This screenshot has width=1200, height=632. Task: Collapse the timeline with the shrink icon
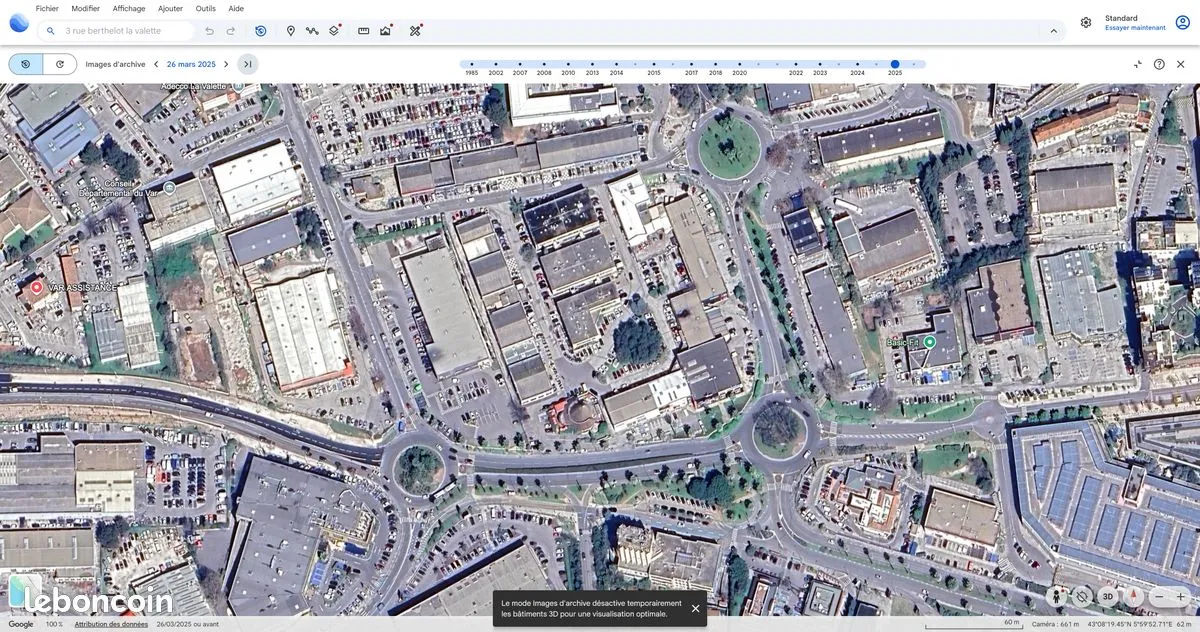coord(1138,64)
